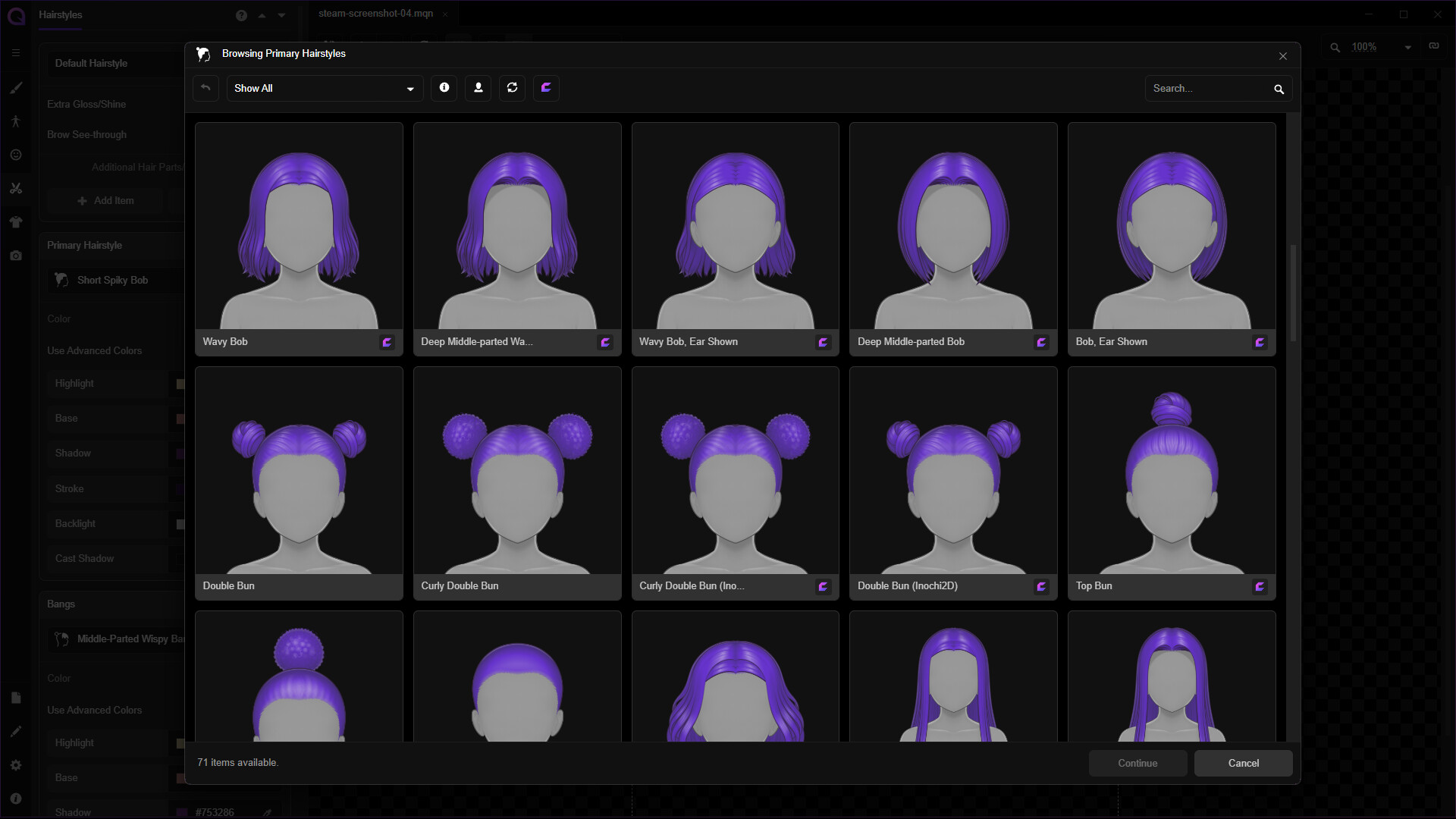Select the Scissors hairstyles tool
This screenshot has height=819, width=1456.
pyautogui.click(x=16, y=188)
